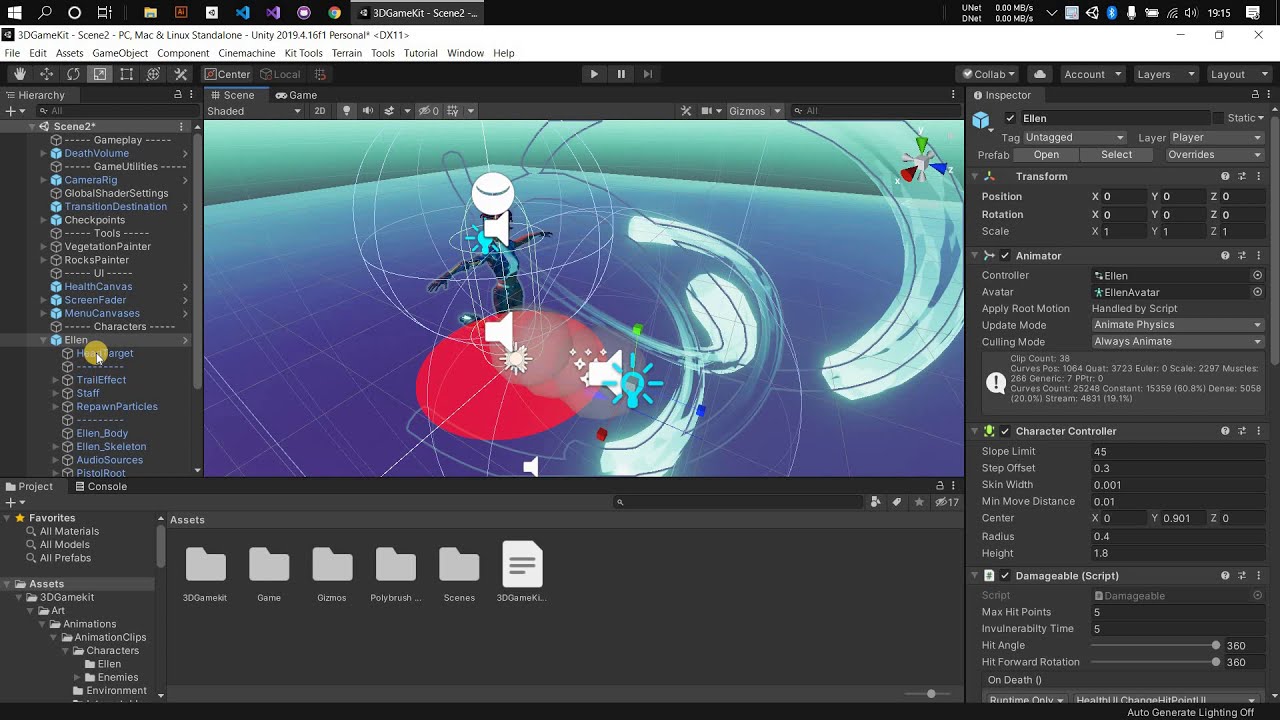Viewport: 1280px width, 720px height.
Task: Click the Play button
Action: coord(594,74)
